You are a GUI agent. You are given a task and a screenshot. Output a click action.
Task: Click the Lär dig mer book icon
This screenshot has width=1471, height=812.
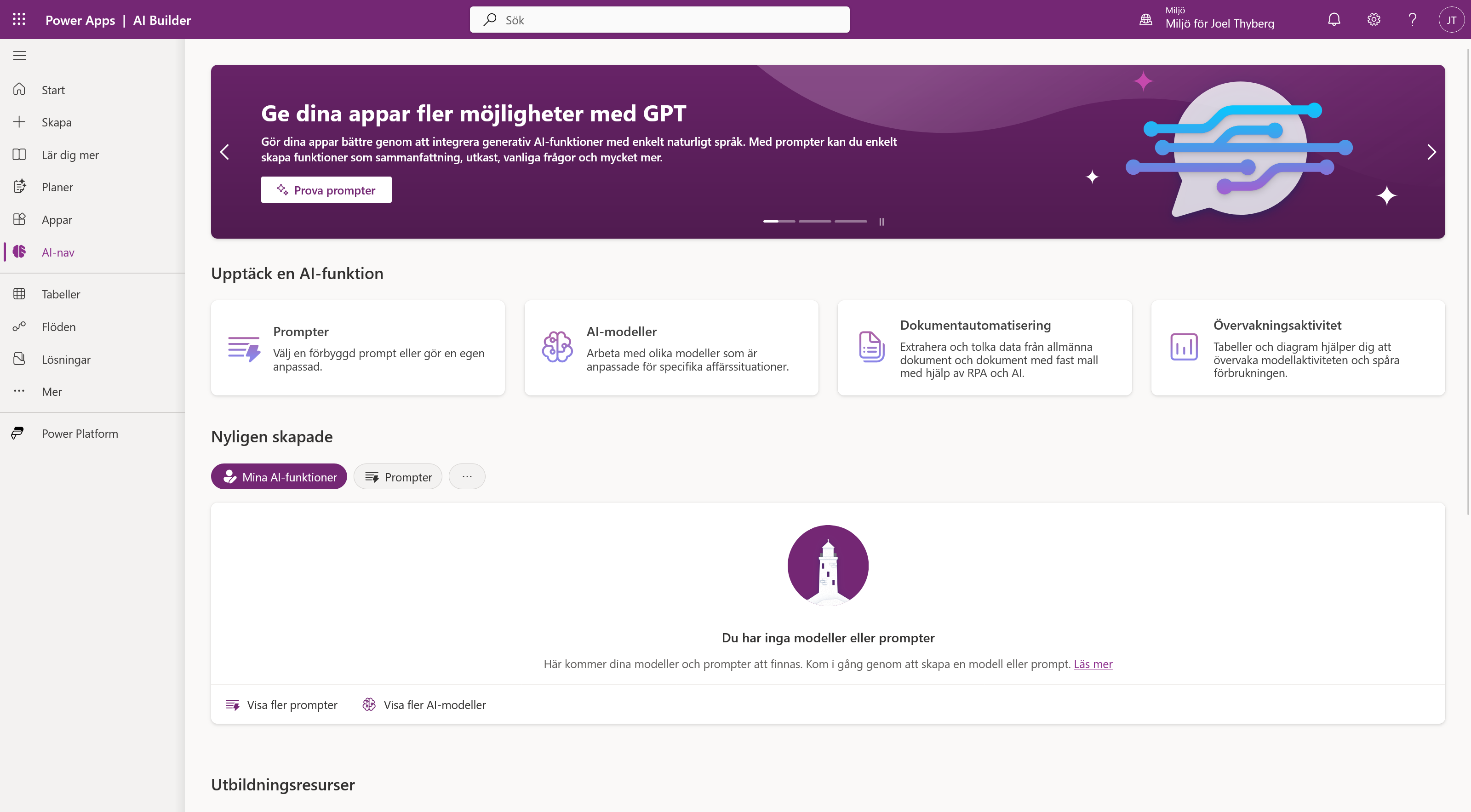[x=19, y=154]
